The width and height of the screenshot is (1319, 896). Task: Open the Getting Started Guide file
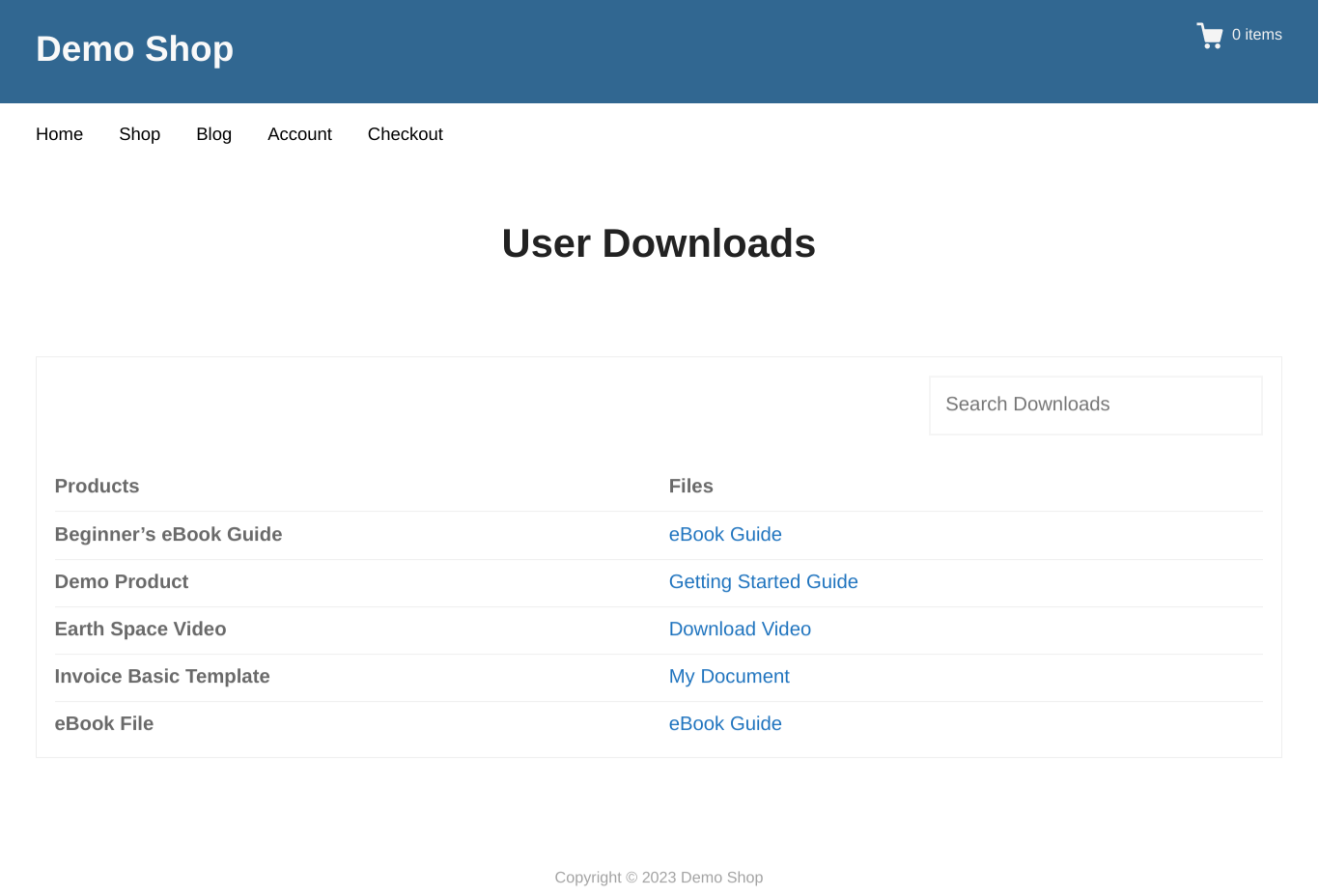(763, 581)
